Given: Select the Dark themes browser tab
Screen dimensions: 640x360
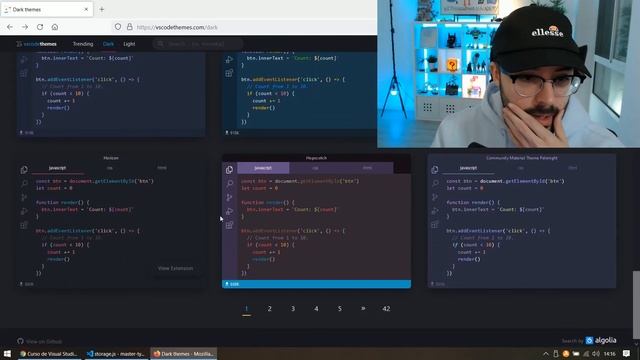Looking at the screenshot, I should point(47,9).
